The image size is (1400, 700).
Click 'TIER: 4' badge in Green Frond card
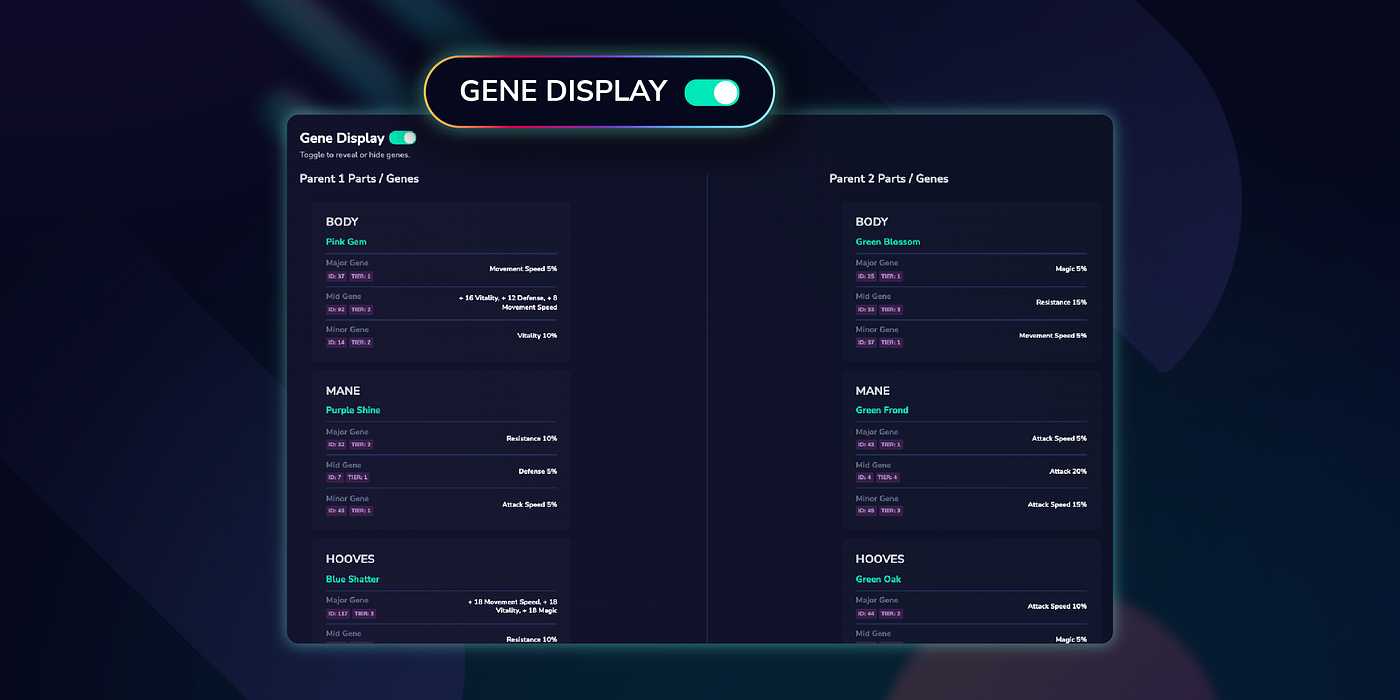coord(888,477)
